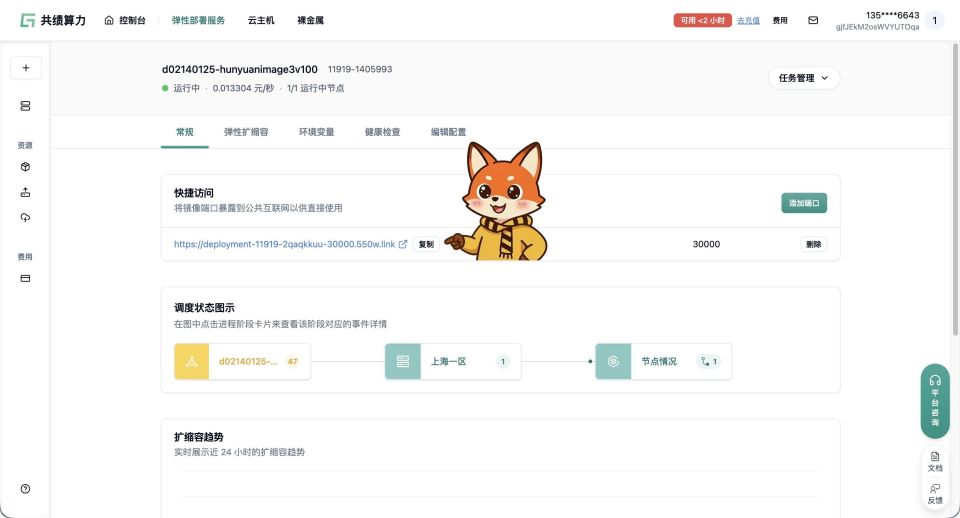Image resolution: width=960 pixels, height=518 pixels.
Task: Open the cube image resource sidebar icon
Action: click(25, 167)
